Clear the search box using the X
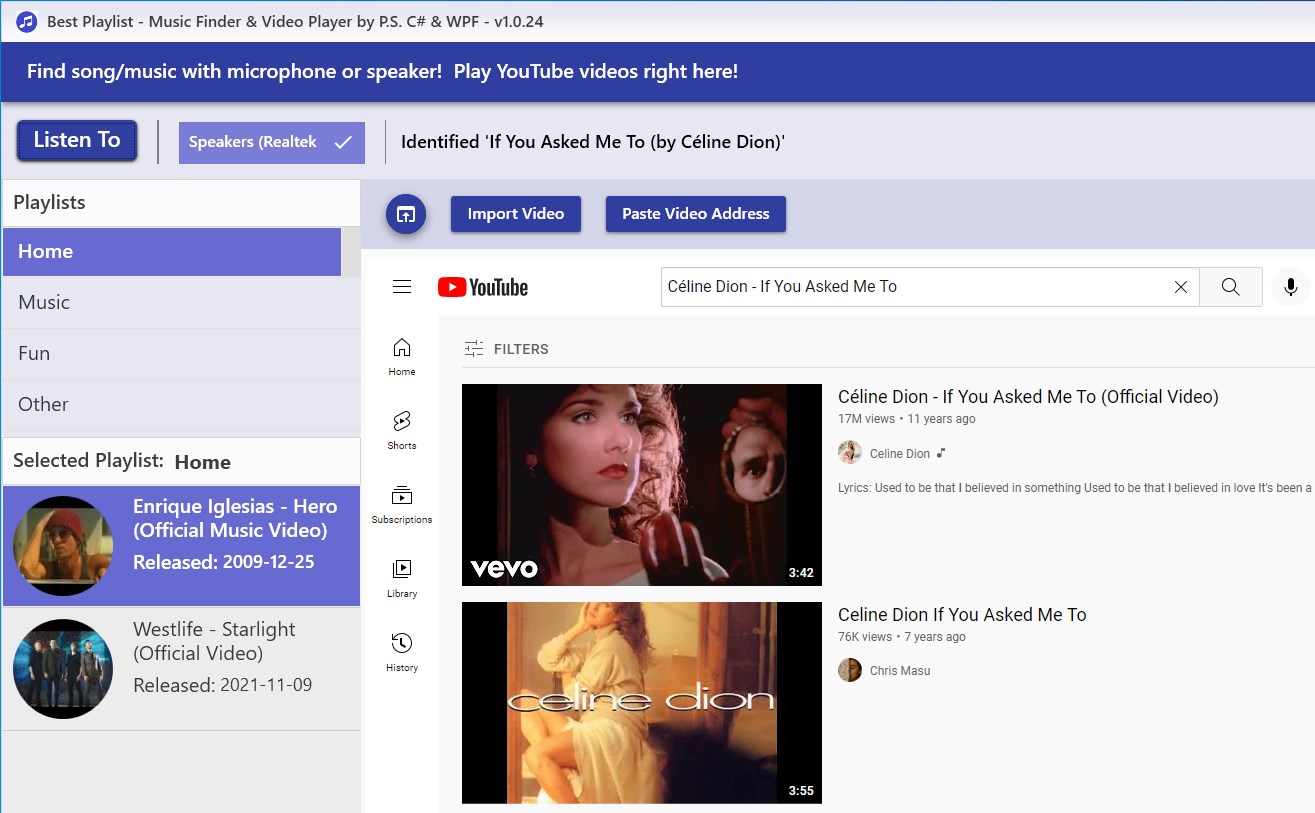1315x813 pixels. tap(1180, 287)
